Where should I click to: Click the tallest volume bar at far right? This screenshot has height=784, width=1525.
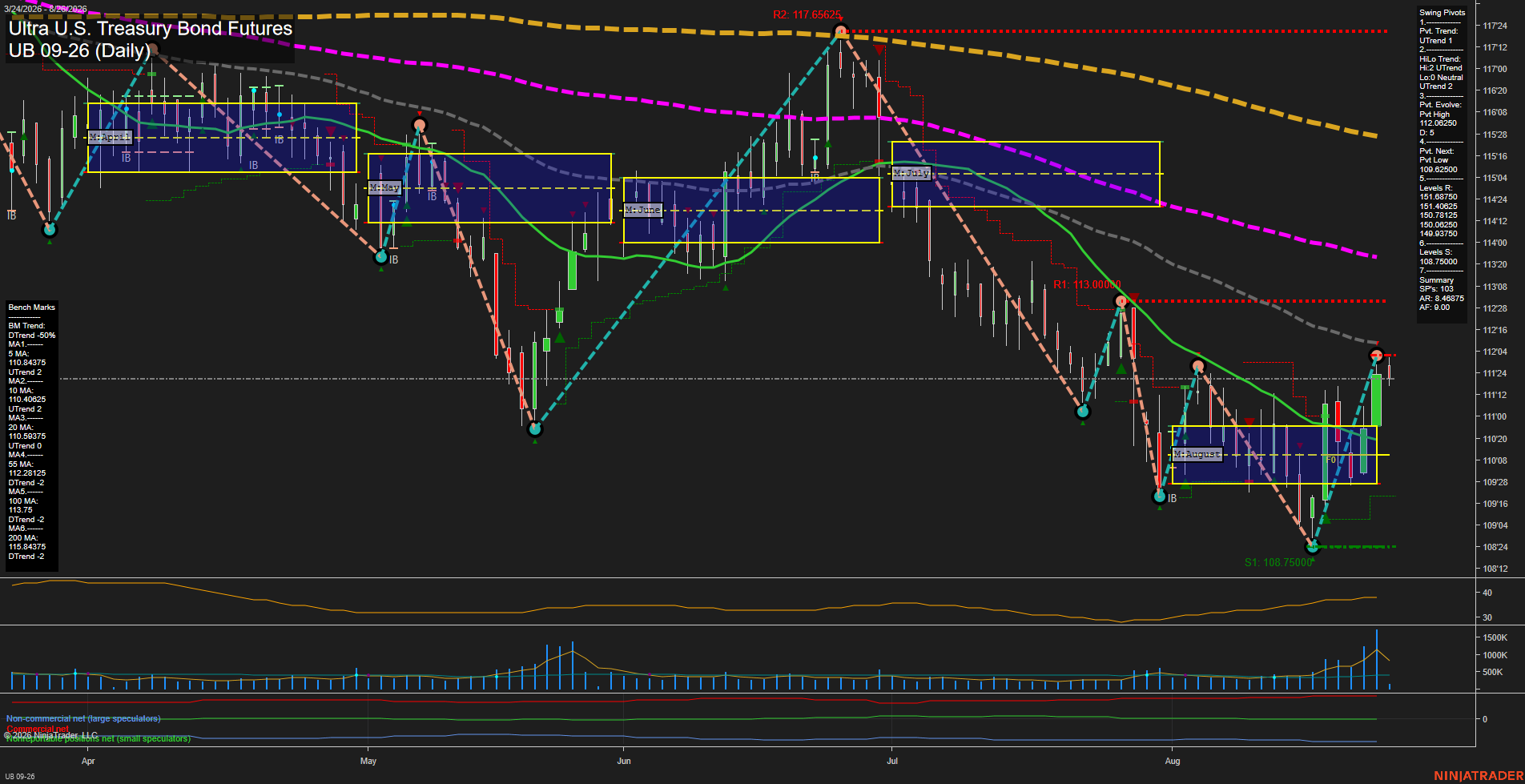click(1377, 660)
